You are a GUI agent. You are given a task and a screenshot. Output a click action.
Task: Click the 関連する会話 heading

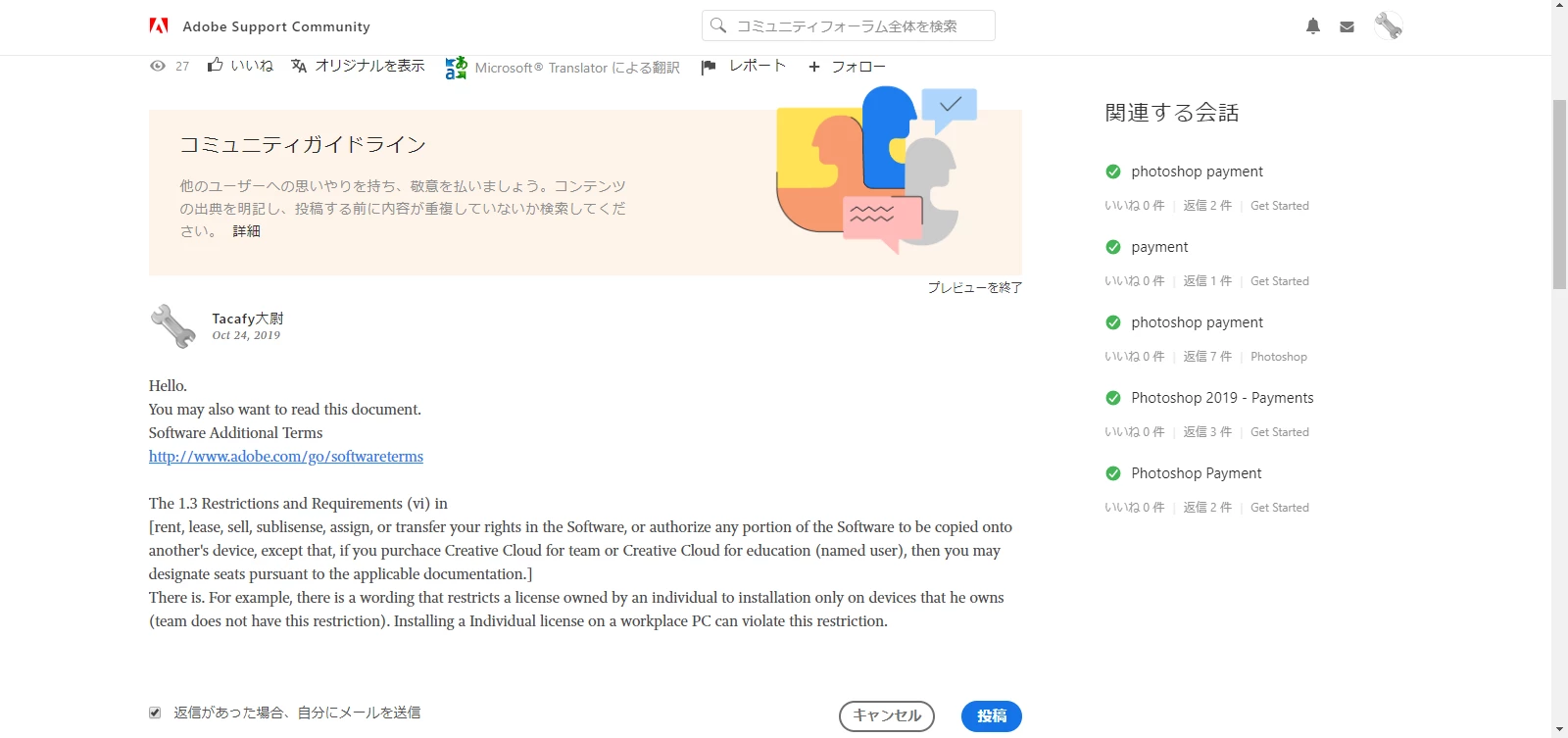tap(1172, 113)
